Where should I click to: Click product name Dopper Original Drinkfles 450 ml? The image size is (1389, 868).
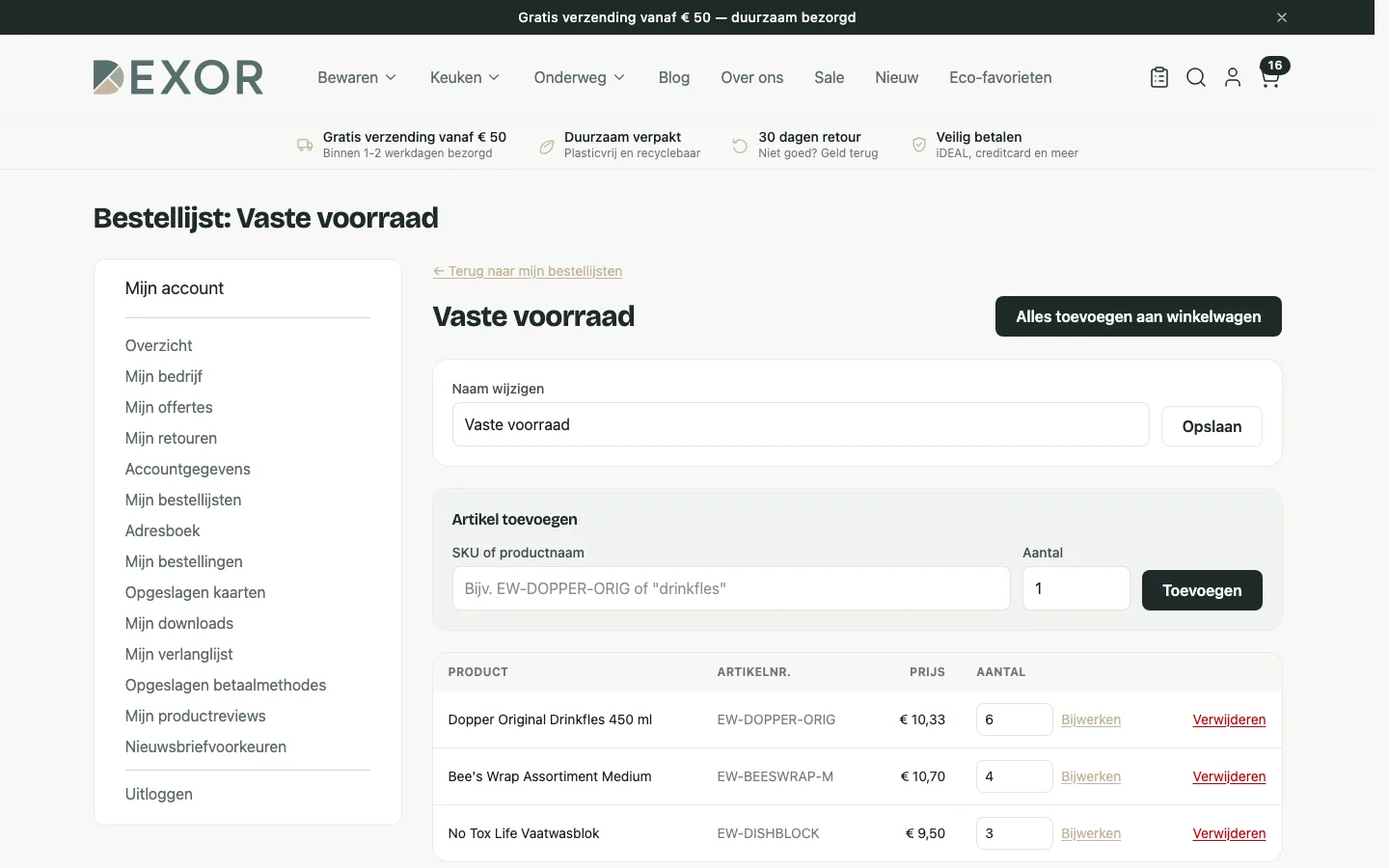(550, 719)
